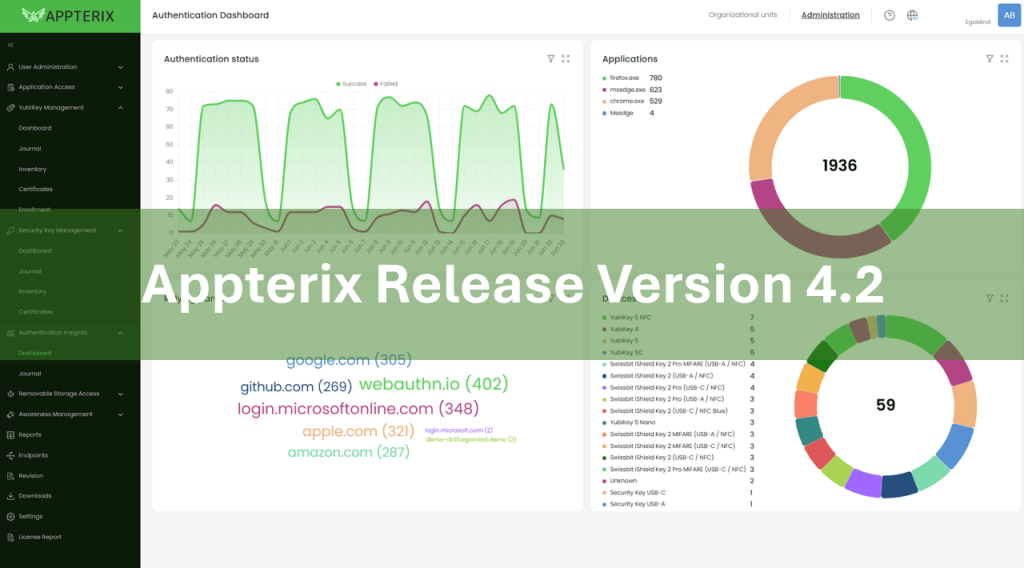This screenshot has height=568, width=1024.
Task: Click the Awareness Management icon
Action: point(10,415)
